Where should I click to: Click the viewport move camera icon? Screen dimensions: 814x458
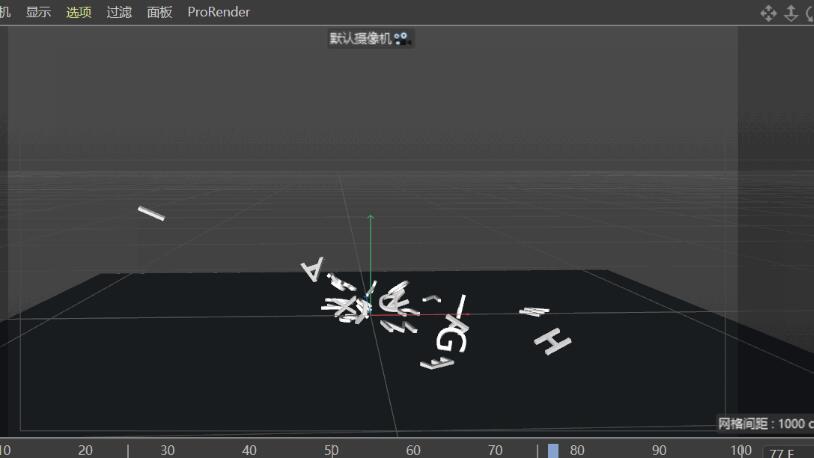tap(768, 13)
